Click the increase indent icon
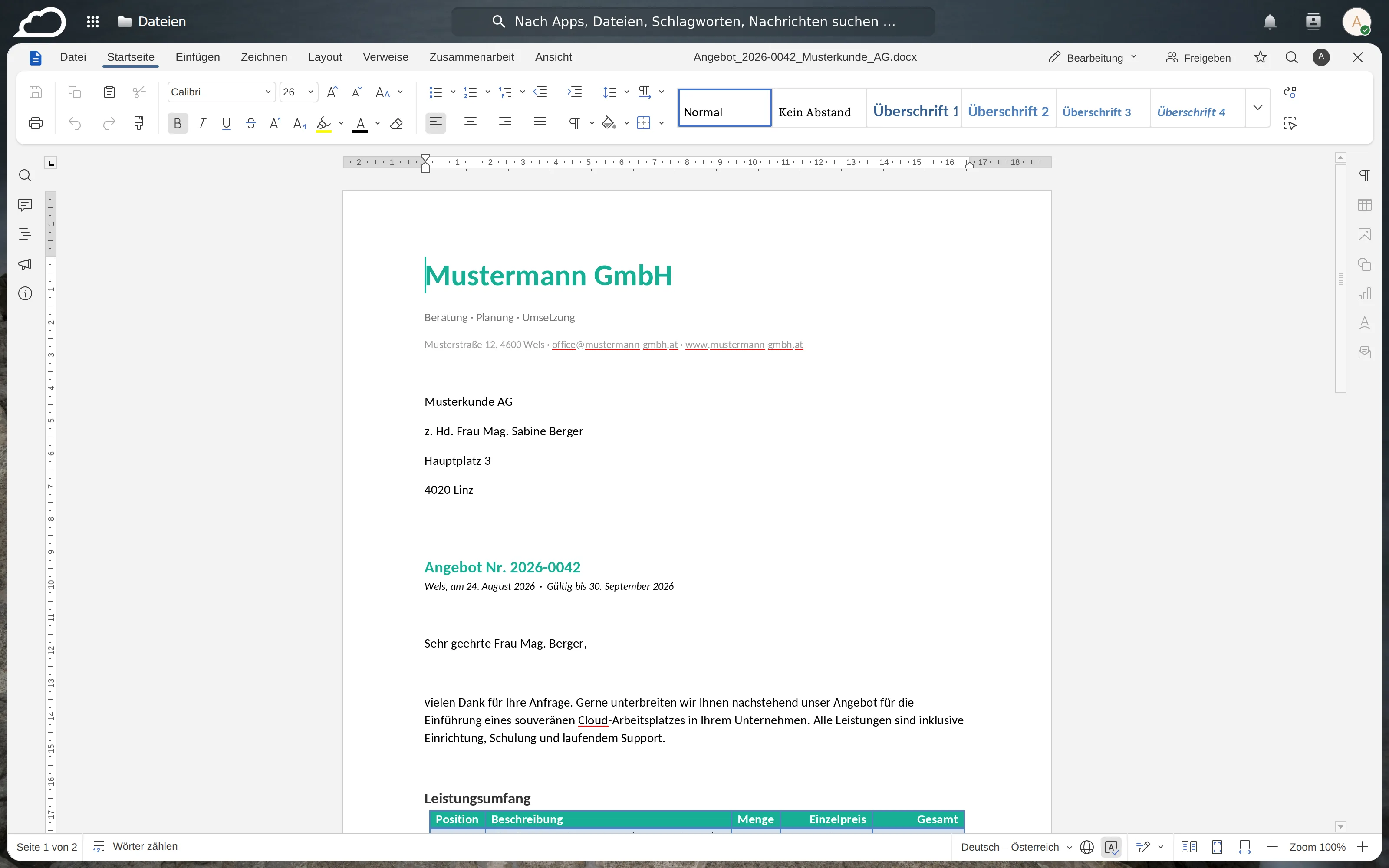This screenshot has height=868, width=1389. [x=575, y=92]
